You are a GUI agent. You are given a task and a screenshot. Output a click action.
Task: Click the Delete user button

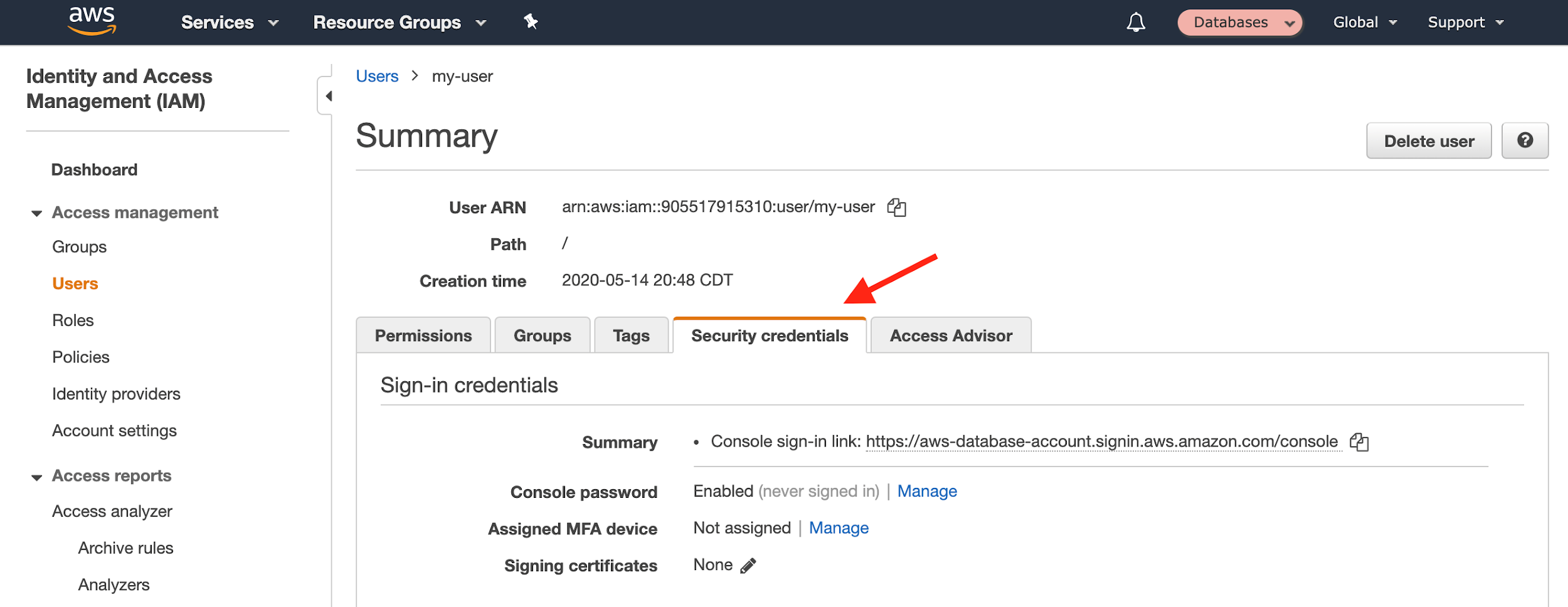tap(1429, 140)
